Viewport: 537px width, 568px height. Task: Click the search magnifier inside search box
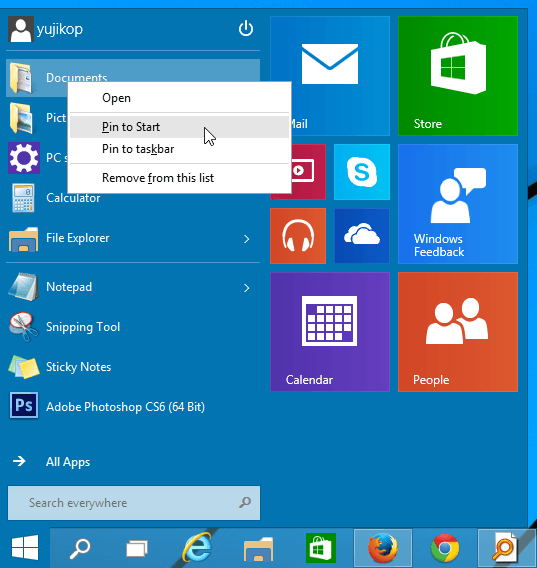pyautogui.click(x=245, y=502)
